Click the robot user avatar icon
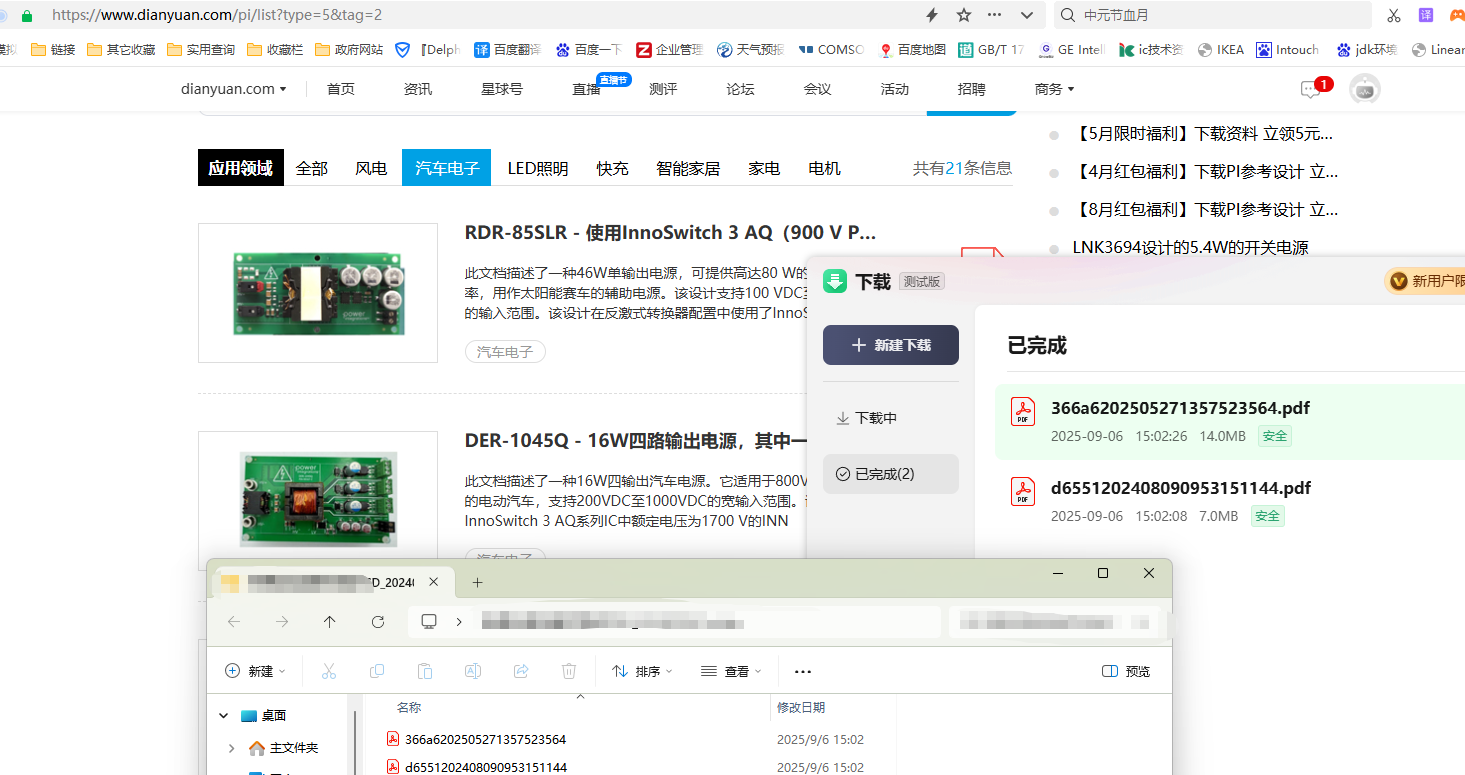The width and height of the screenshot is (1465, 775). [1364, 89]
